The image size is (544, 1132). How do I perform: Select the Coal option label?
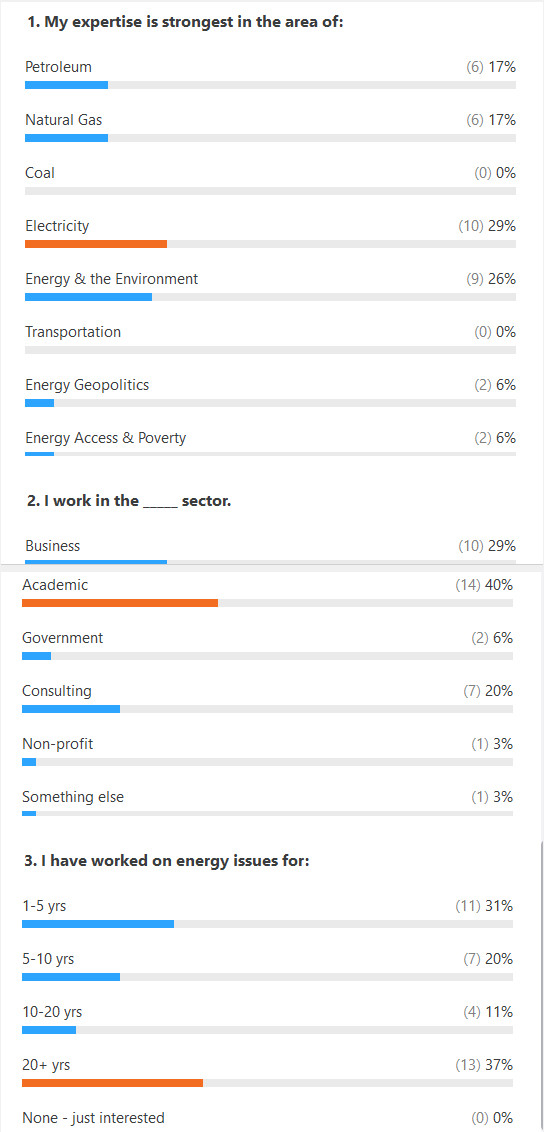pyautogui.click(x=40, y=173)
